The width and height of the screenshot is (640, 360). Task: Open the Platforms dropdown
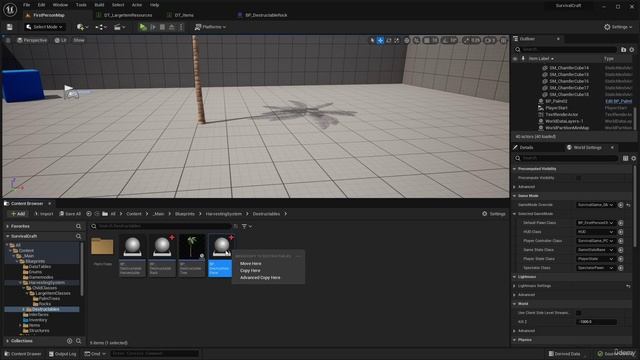pos(210,27)
